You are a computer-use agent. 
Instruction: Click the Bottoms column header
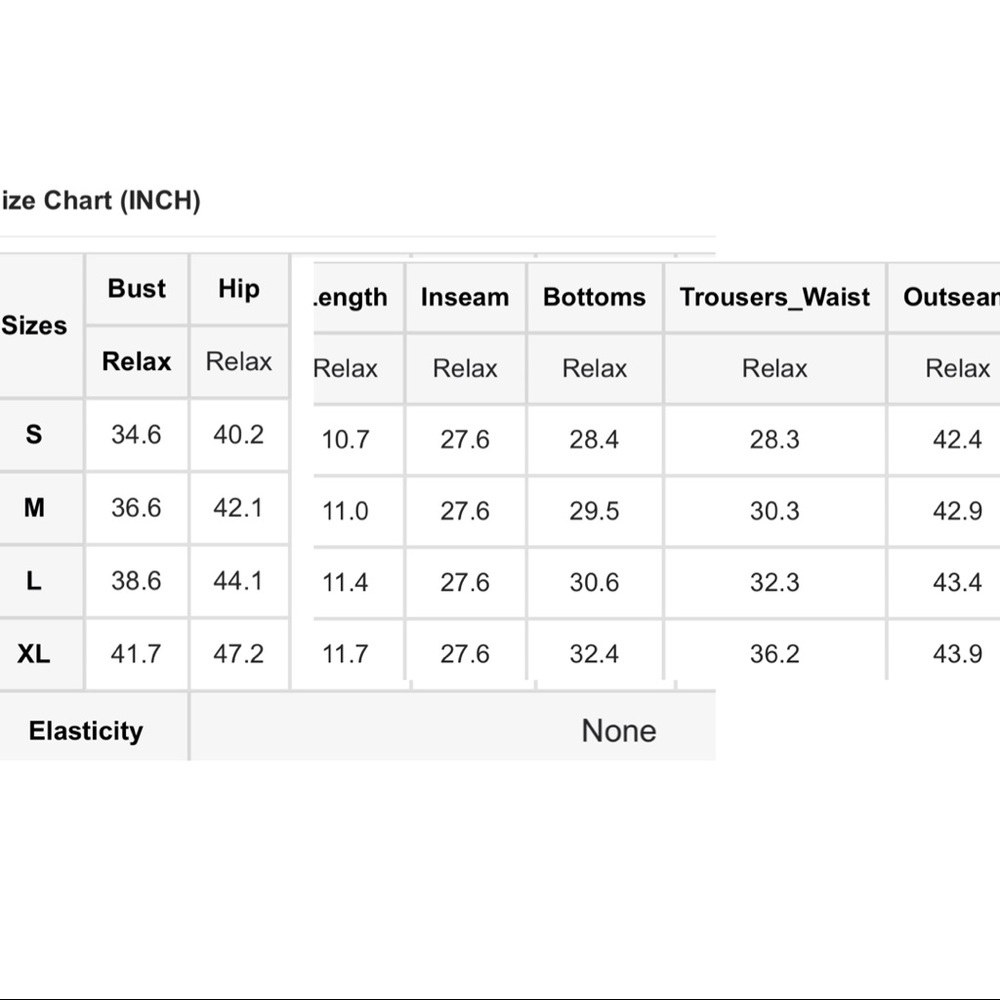(x=594, y=297)
